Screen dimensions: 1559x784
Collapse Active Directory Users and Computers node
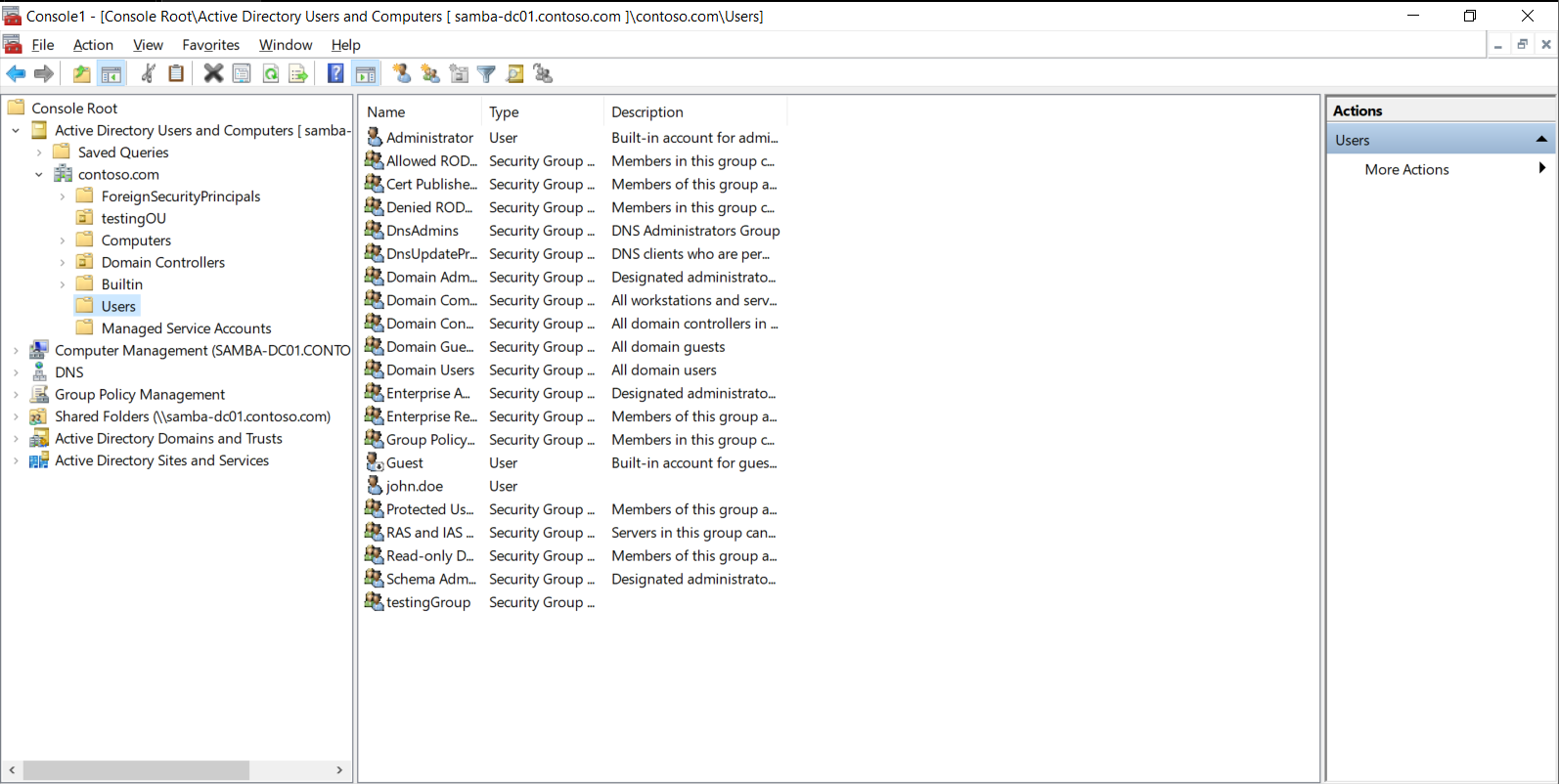click(x=16, y=130)
